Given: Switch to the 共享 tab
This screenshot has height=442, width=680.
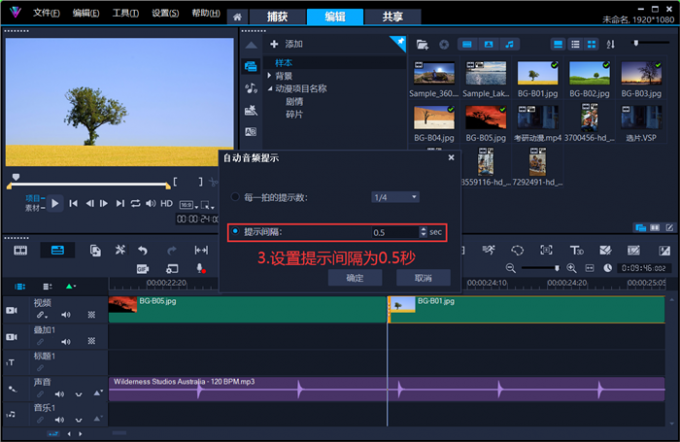Looking at the screenshot, I should (379, 17).
